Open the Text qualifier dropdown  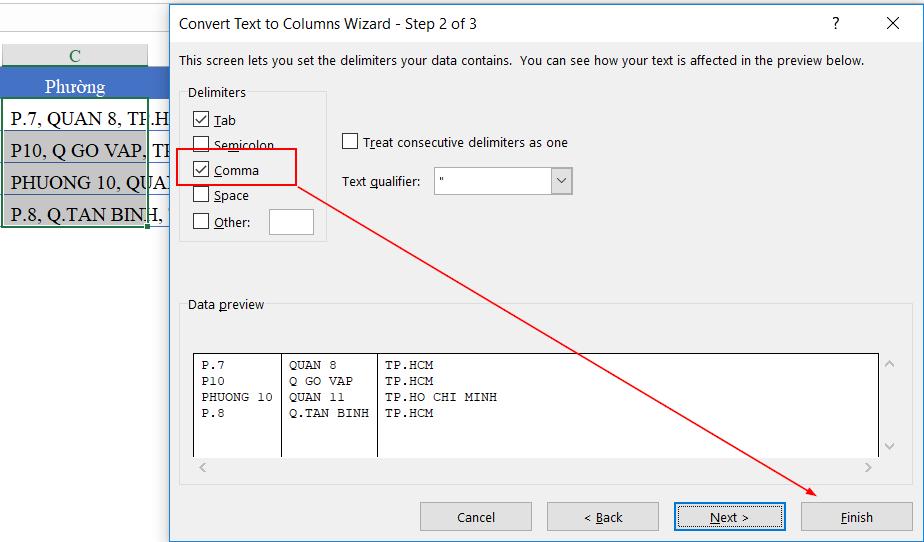pyautogui.click(x=562, y=181)
